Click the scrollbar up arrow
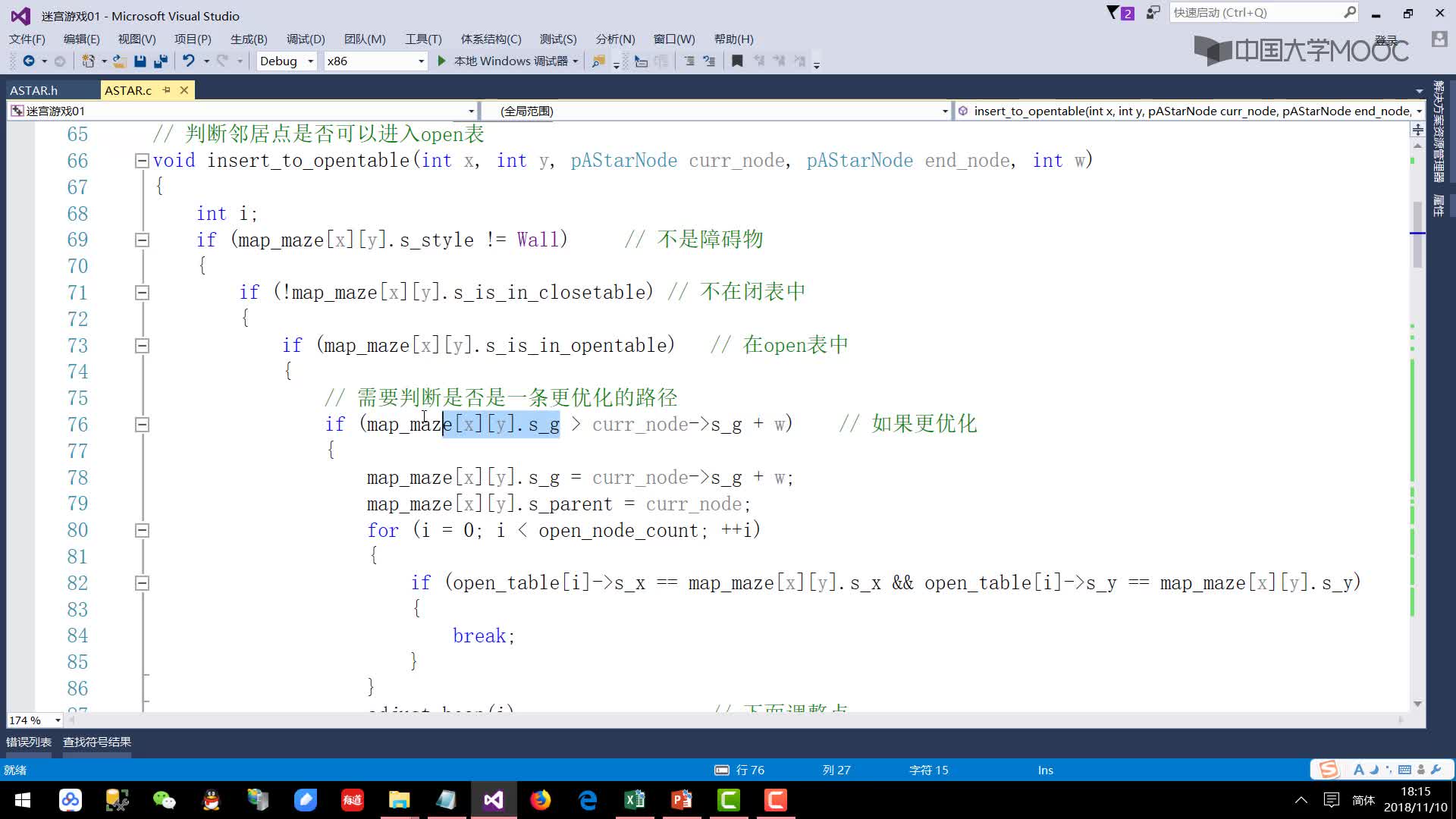The height and width of the screenshot is (819, 1456). click(1417, 145)
